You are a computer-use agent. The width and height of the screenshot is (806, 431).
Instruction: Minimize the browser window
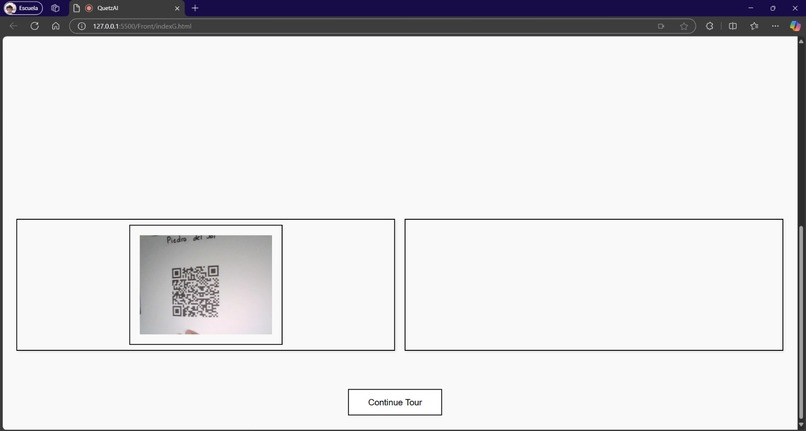click(x=750, y=8)
